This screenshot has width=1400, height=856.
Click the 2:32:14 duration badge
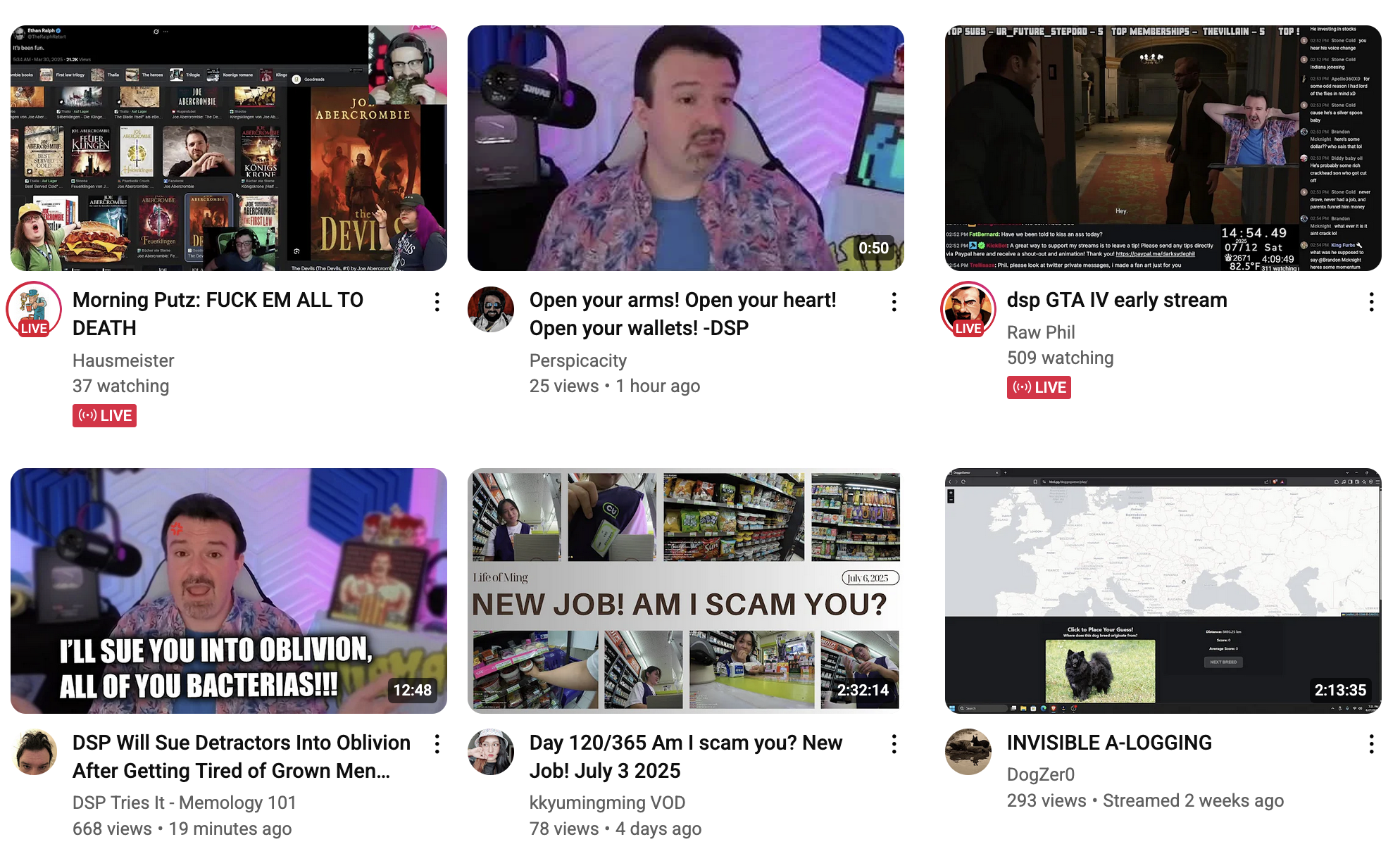[x=863, y=690]
